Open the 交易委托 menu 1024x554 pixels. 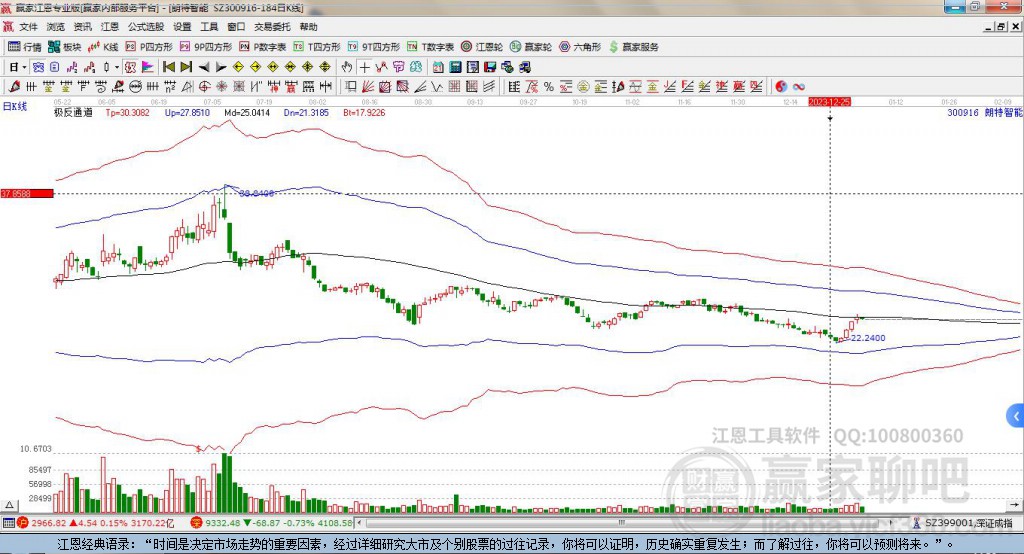[x=272, y=27]
